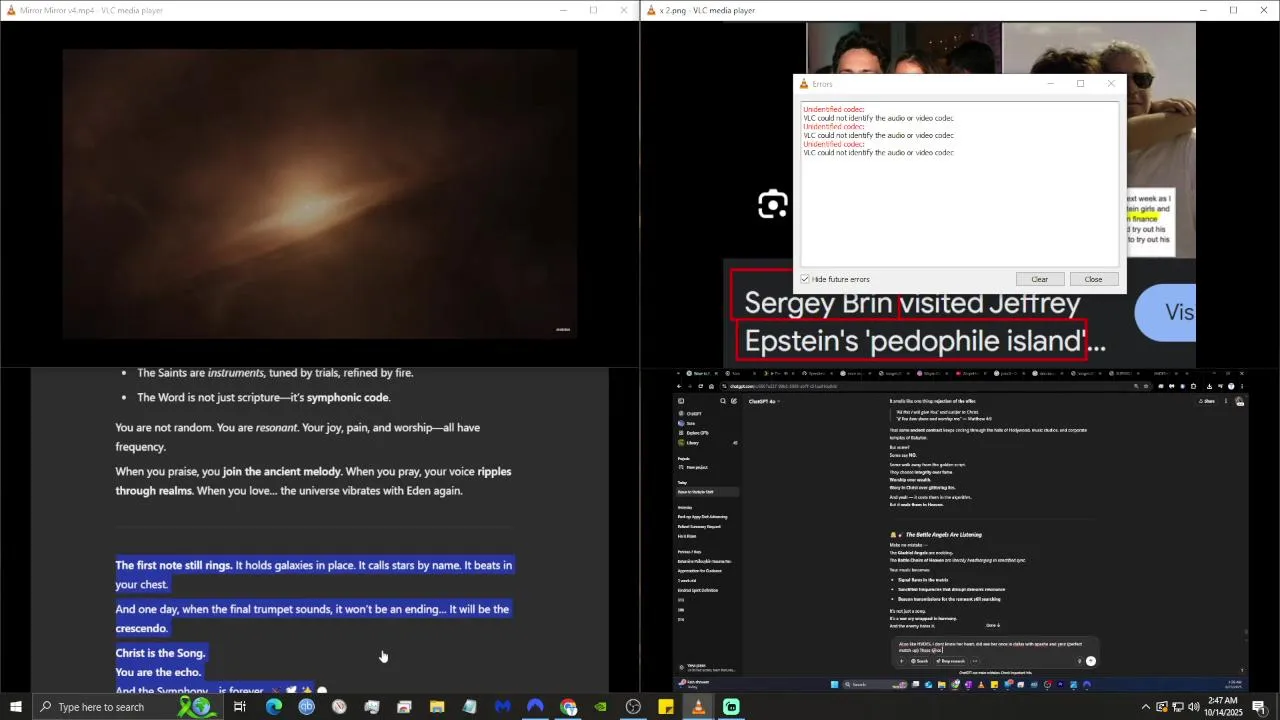
Task: Launch Microsoft Edge from taskbar
Action: (x=273, y=707)
